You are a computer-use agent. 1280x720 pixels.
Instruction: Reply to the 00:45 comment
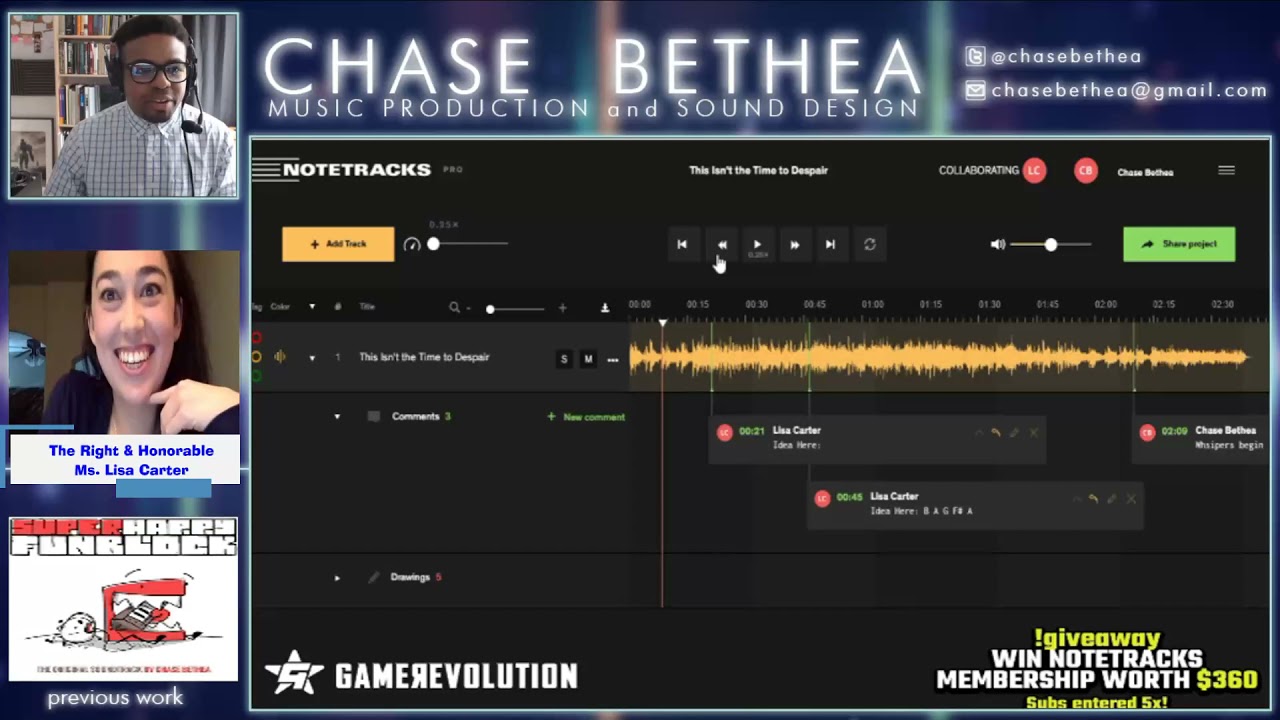[x=1093, y=499]
